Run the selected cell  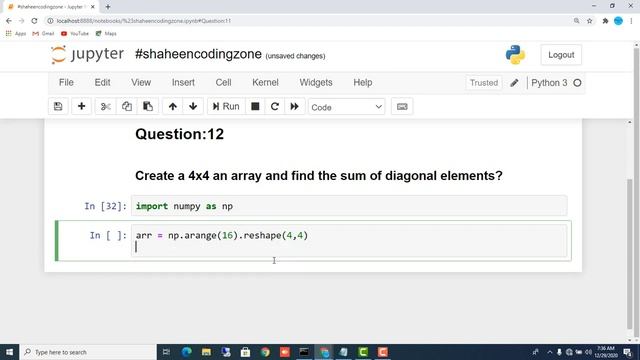pyautogui.click(x=226, y=107)
